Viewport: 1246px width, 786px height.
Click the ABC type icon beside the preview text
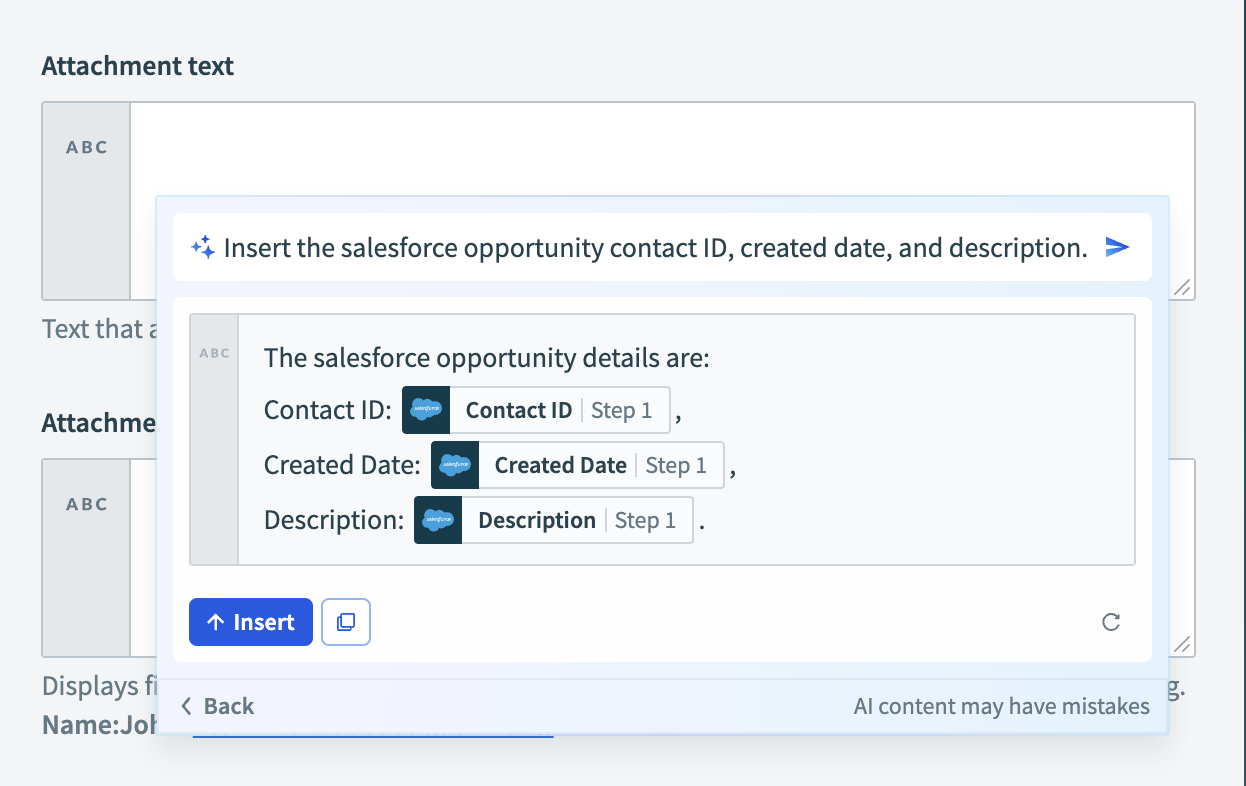click(214, 352)
